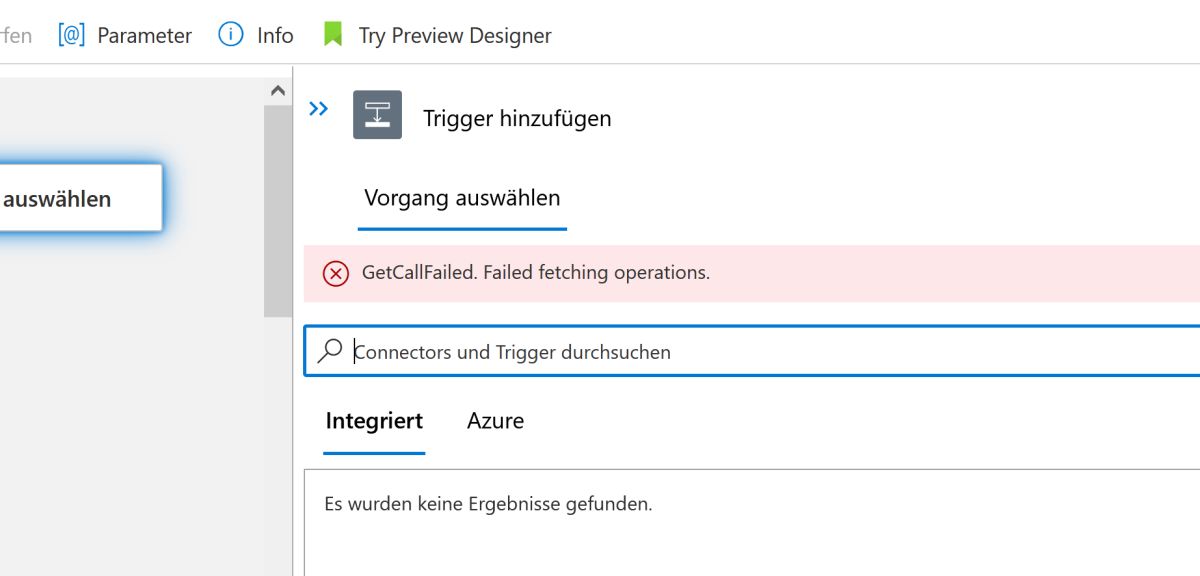Click the scroll-up arrow on the canvas scrollbar

point(278,91)
